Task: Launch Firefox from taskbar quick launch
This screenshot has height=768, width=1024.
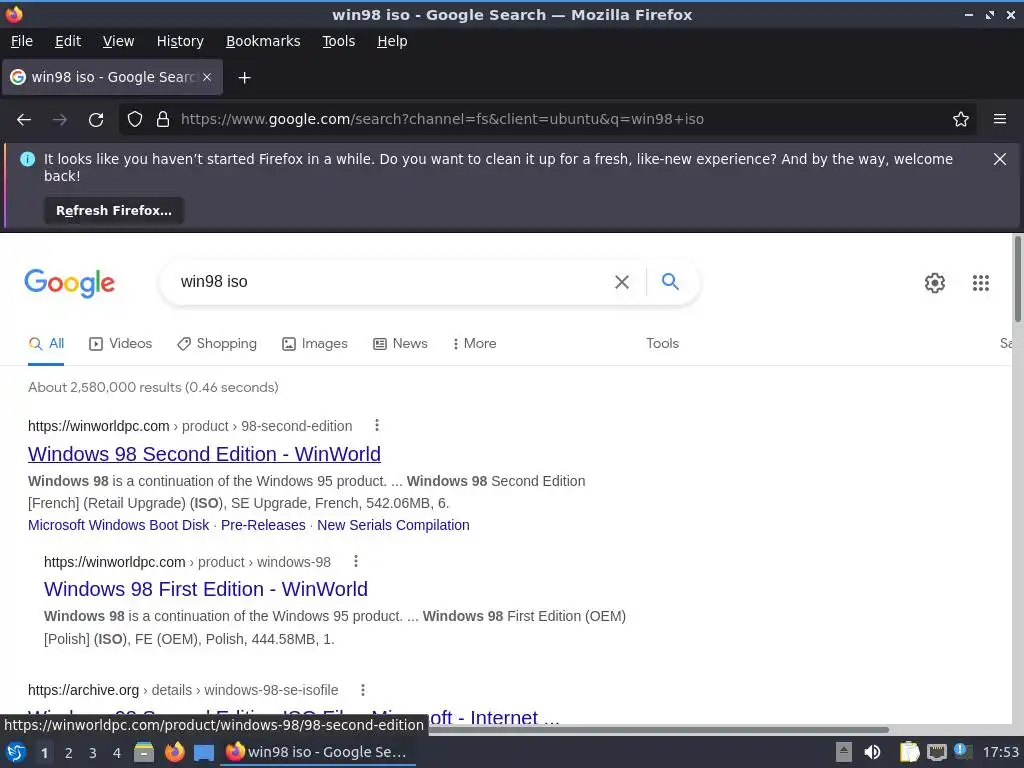Action: (174, 752)
